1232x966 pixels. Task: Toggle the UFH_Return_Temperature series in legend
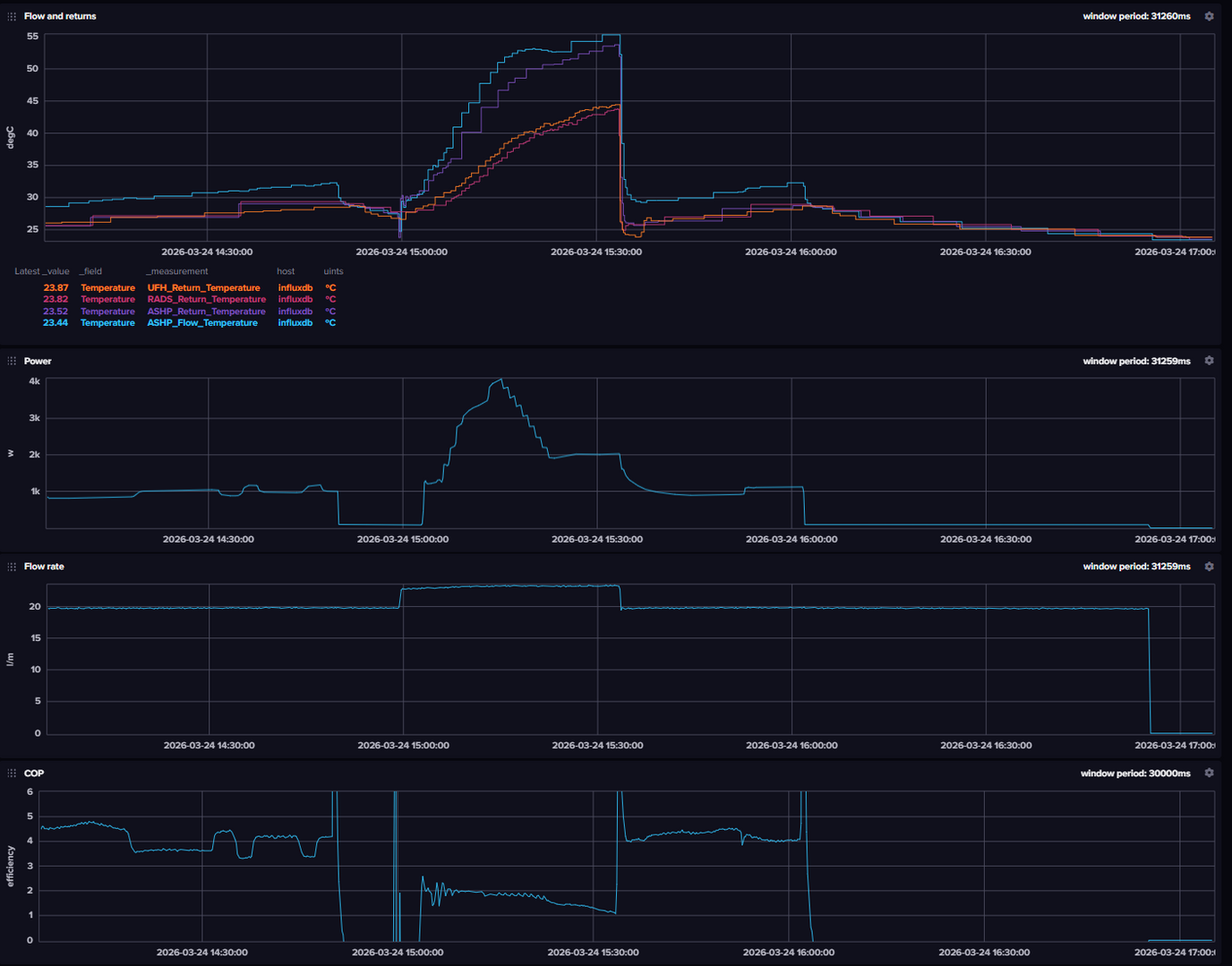coord(203,288)
